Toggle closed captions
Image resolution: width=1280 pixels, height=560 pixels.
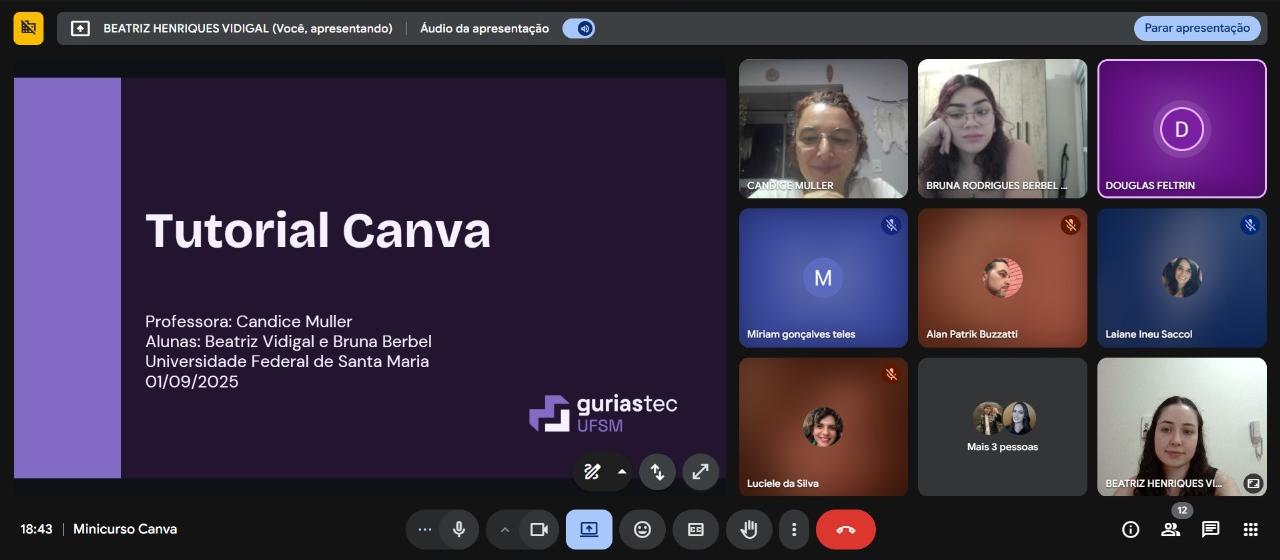pos(695,529)
